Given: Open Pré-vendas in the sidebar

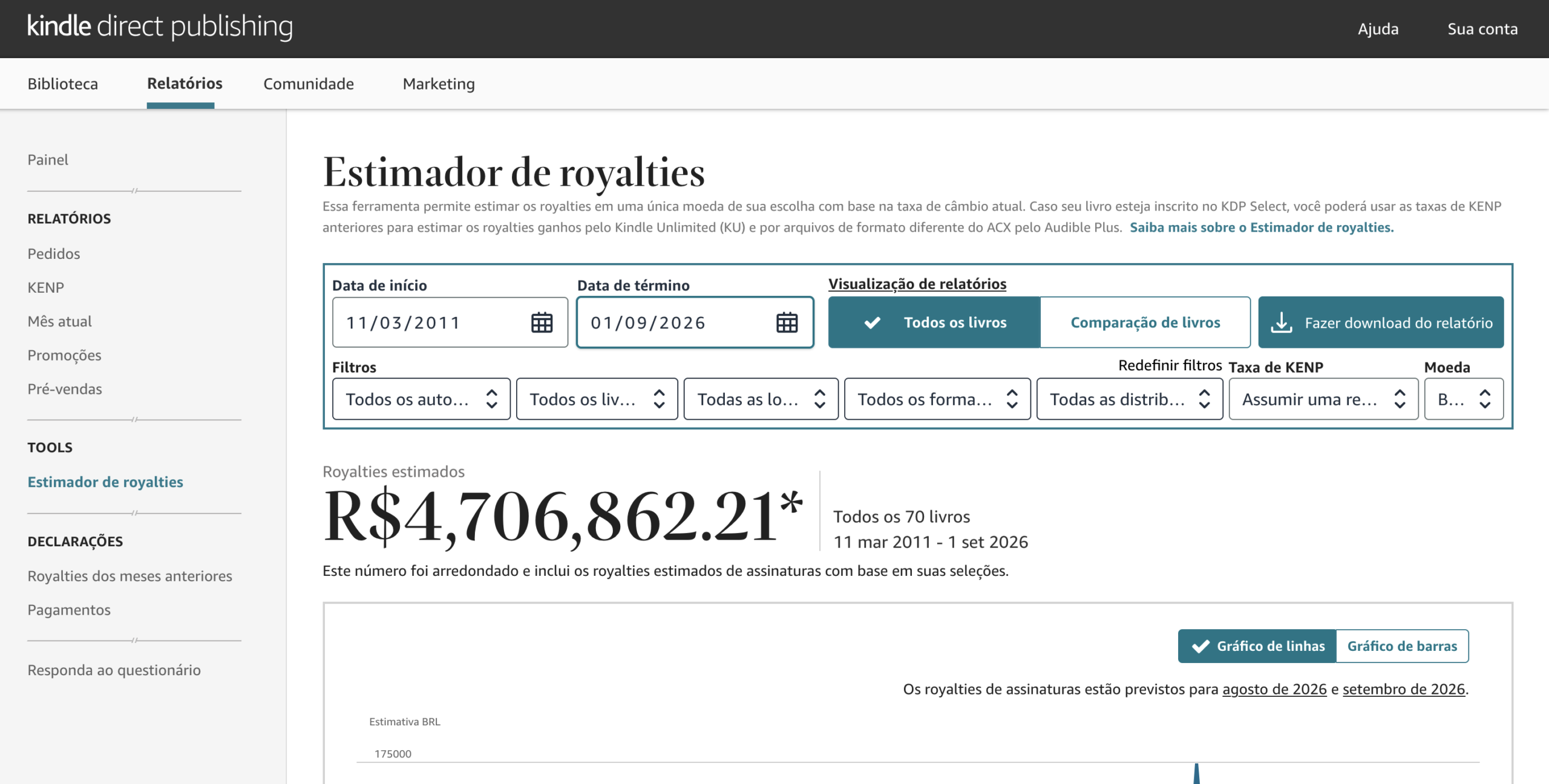Looking at the screenshot, I should click(x=65, y=389).
